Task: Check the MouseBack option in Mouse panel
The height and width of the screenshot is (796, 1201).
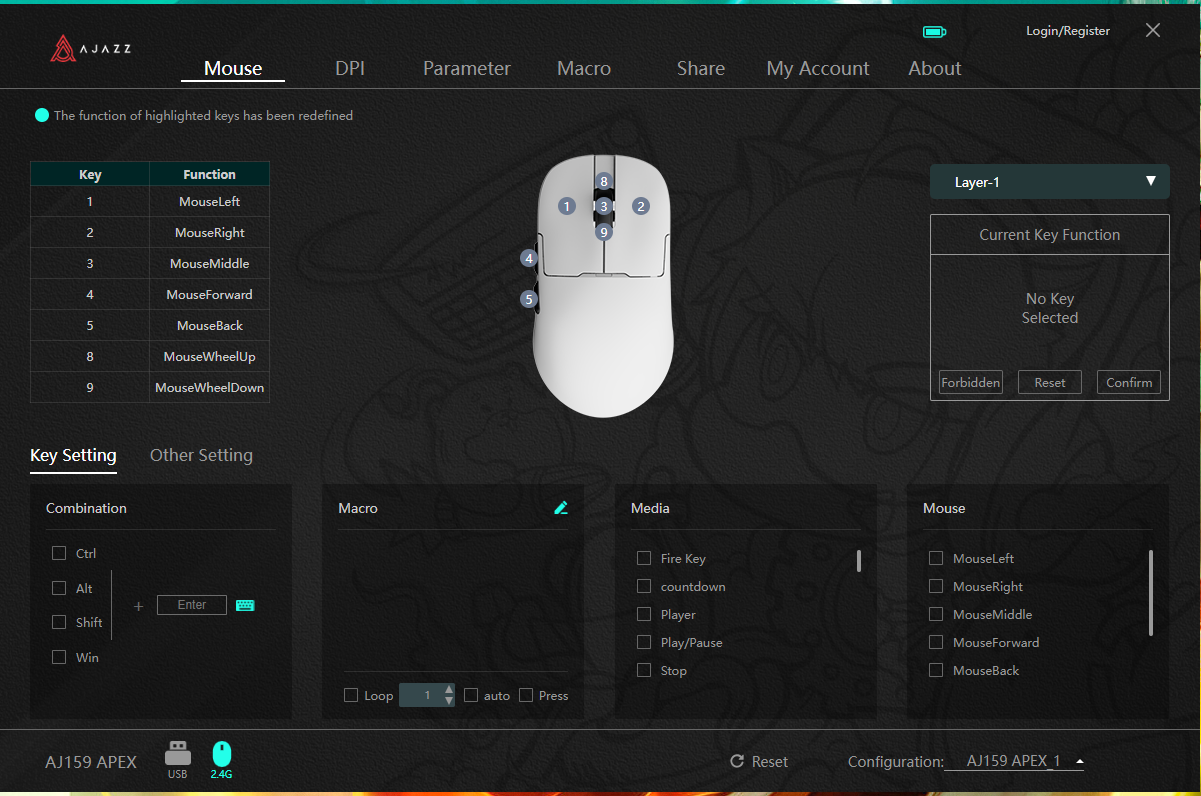Action: tap(936, 670)
